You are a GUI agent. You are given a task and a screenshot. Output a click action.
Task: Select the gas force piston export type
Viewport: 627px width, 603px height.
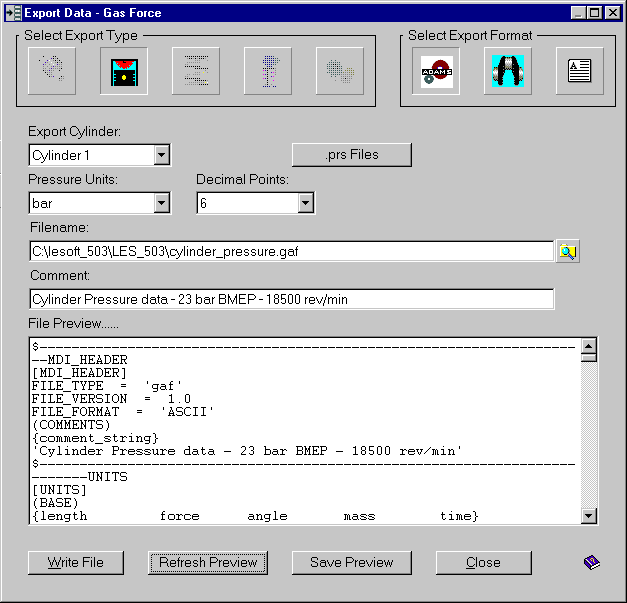[x=124, y=71]
